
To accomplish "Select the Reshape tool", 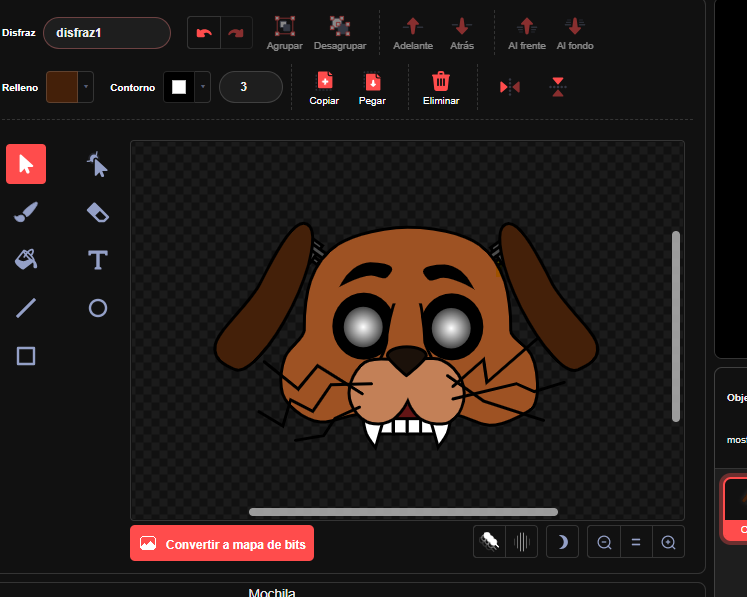I will click(98, 164).
